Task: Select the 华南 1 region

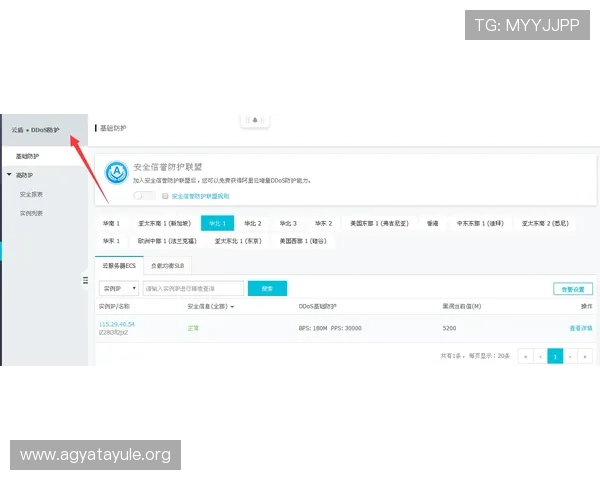Action: tap(111, 223)
